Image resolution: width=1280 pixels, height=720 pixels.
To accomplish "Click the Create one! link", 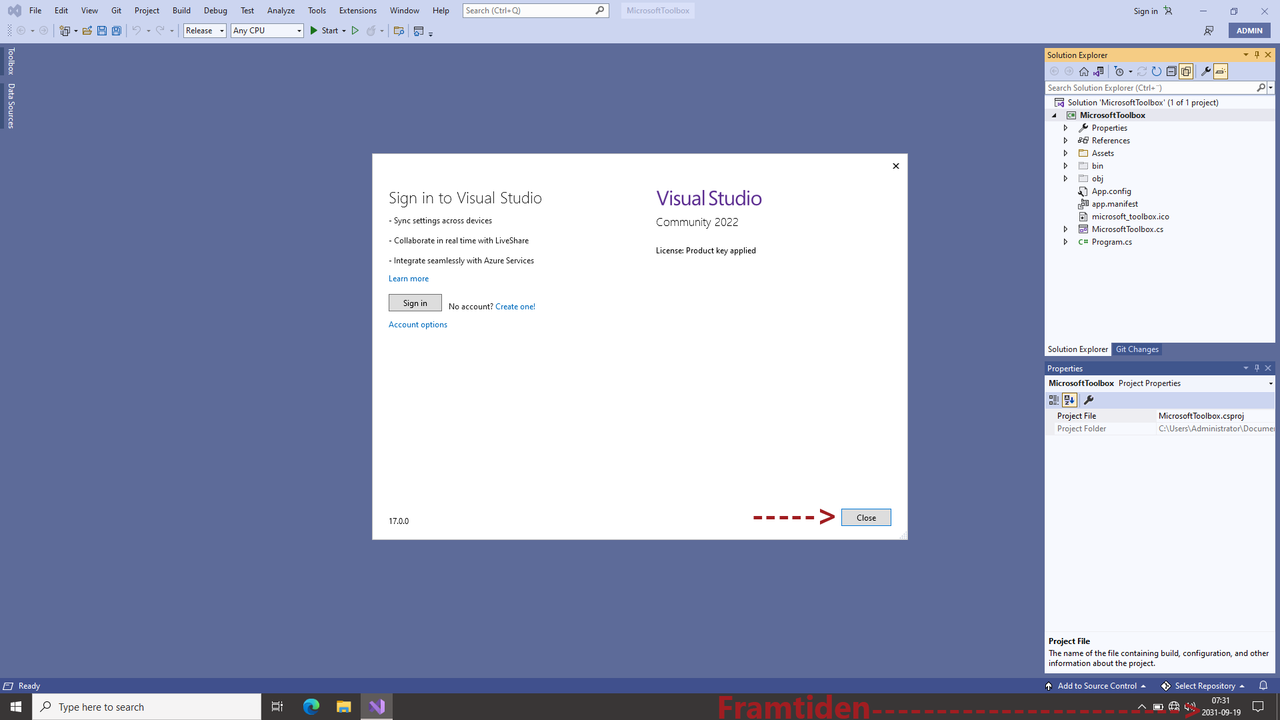I will (515, 306).
